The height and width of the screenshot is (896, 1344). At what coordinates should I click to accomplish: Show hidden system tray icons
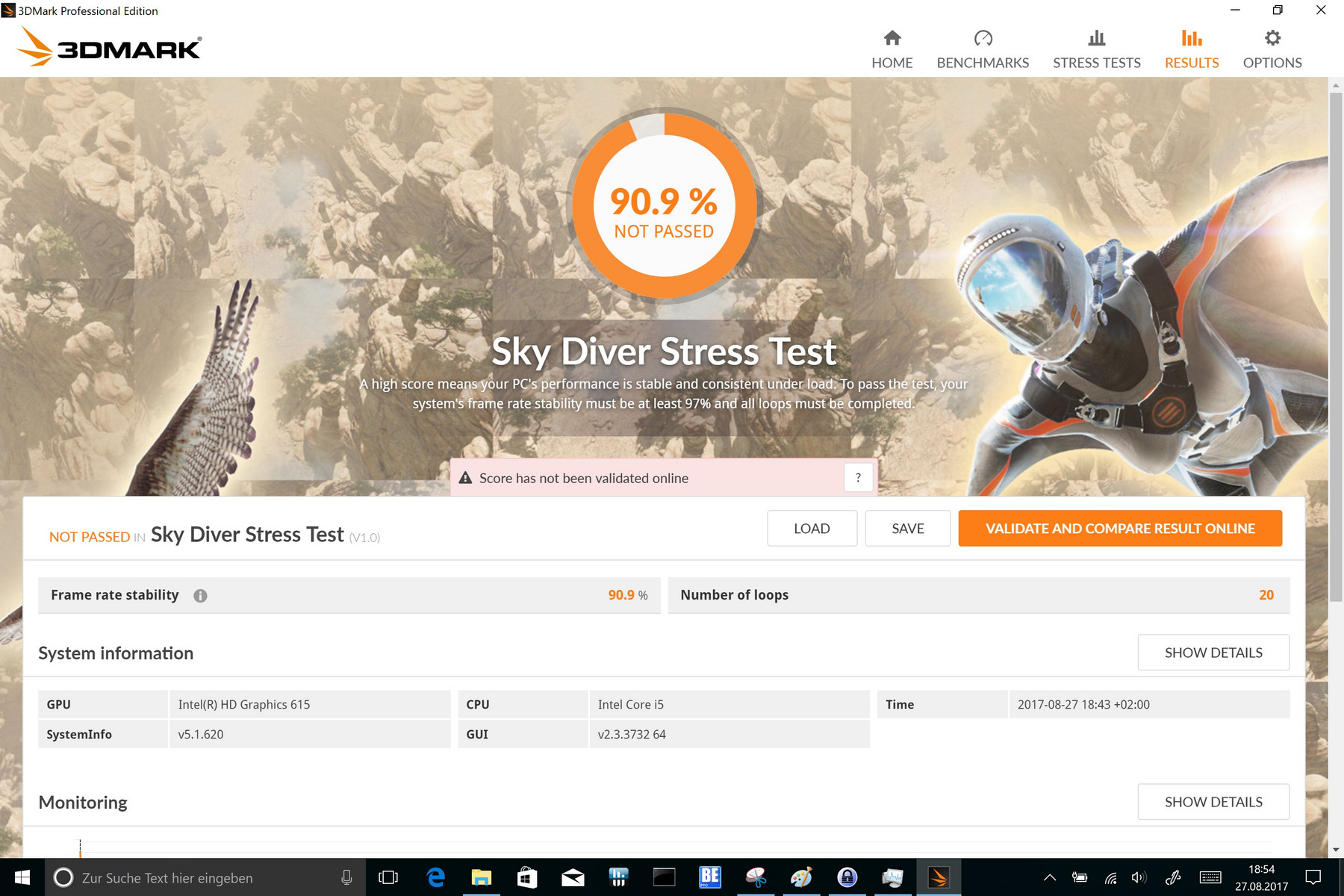[1050, 877]
